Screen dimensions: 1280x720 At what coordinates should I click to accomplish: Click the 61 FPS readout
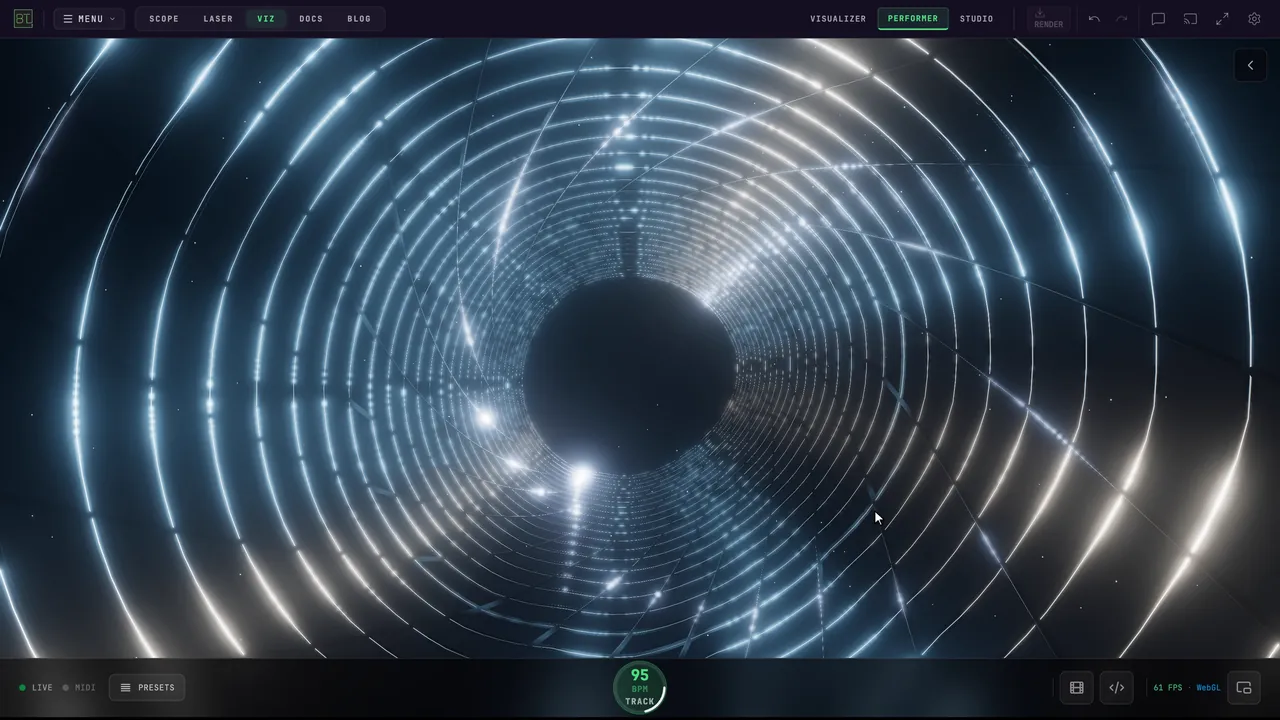tap(1168, 688)
